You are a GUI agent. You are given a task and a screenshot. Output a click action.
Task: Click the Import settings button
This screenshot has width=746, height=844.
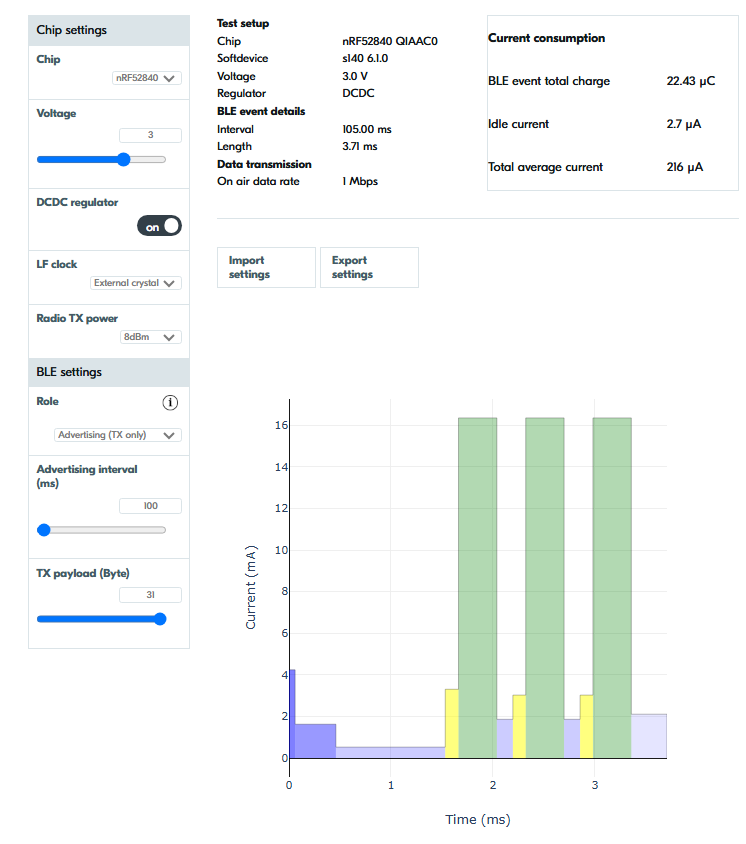[266, 268]
